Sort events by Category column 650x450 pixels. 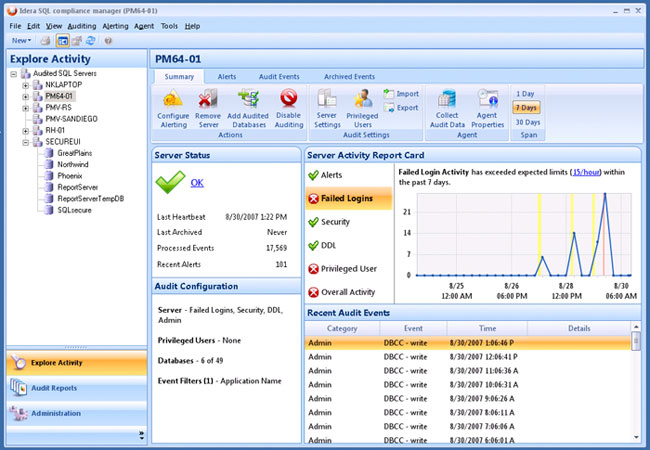(342, 328)
